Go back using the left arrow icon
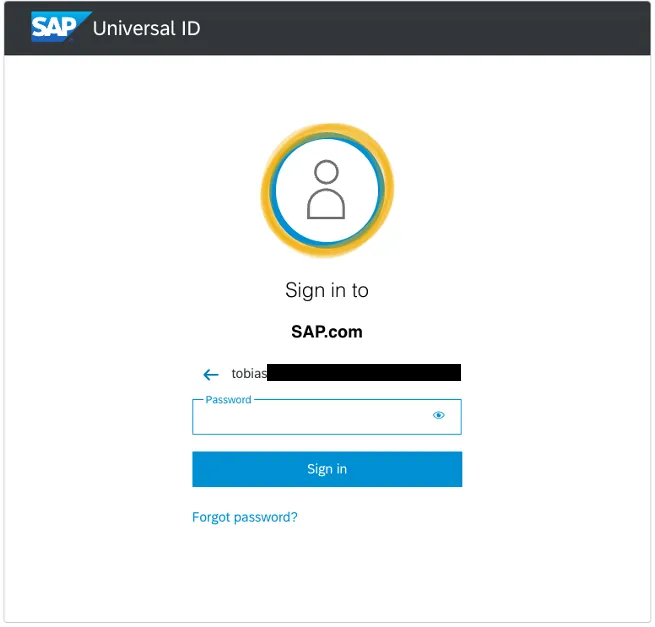 210,374
